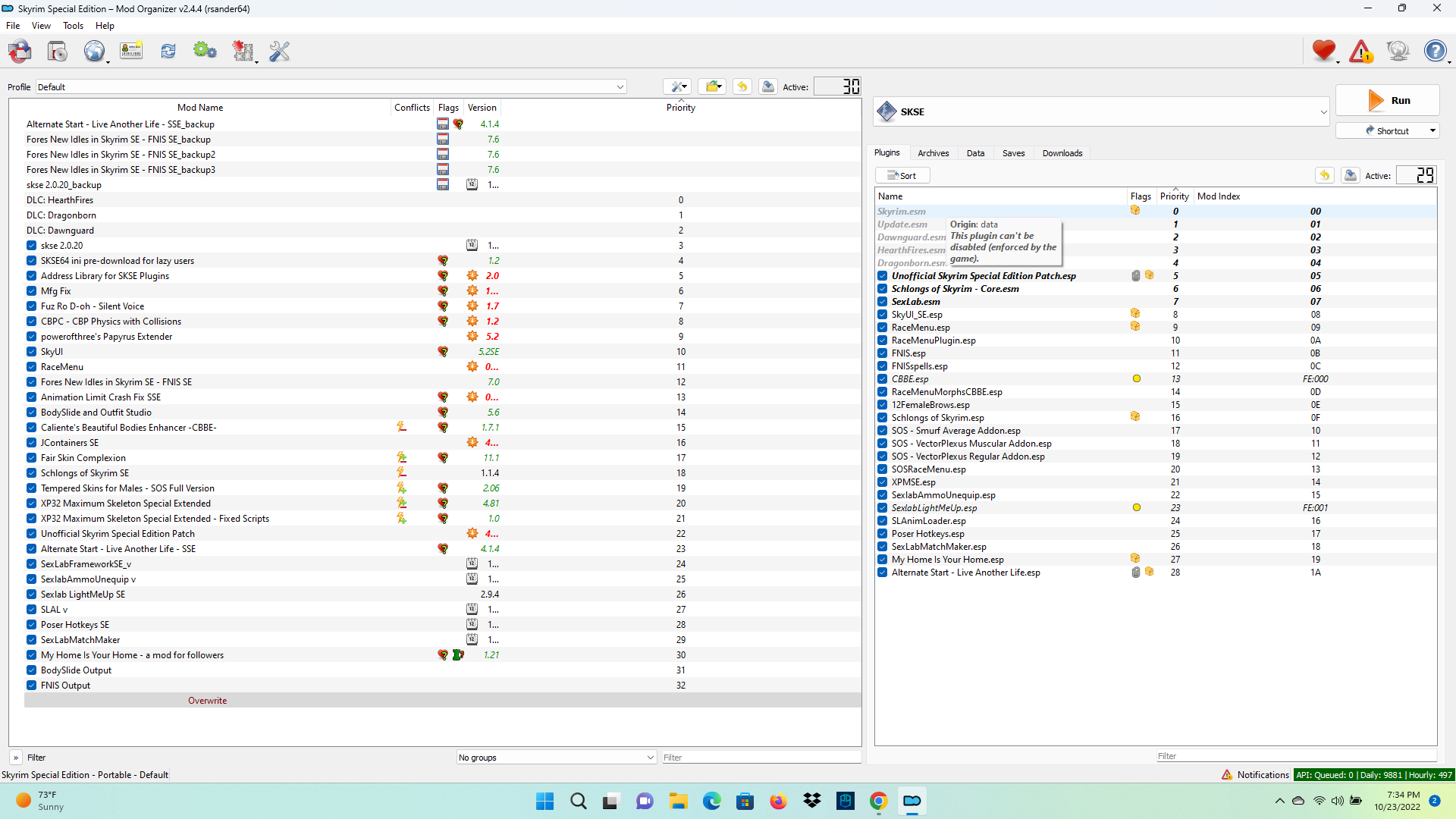The width and height of the screenshot is (1456, 819).
Task: Click the Mod Name column header
Action: 200,108
